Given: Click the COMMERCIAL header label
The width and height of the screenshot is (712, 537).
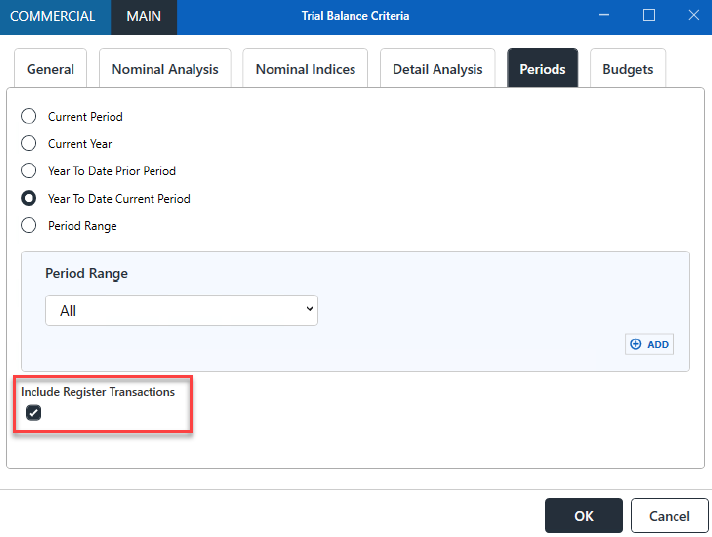Looking at the screenshot, I should click(53, 16).
